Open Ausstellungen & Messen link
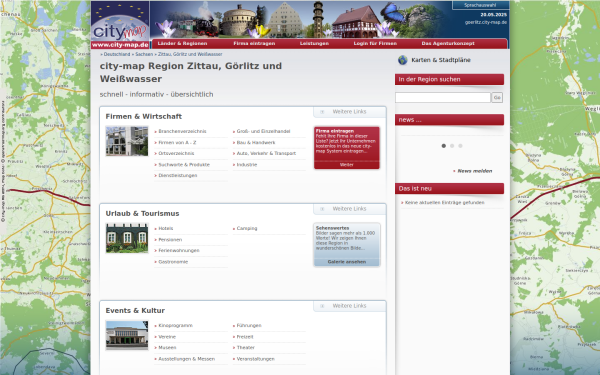 [x=186, y=359]
